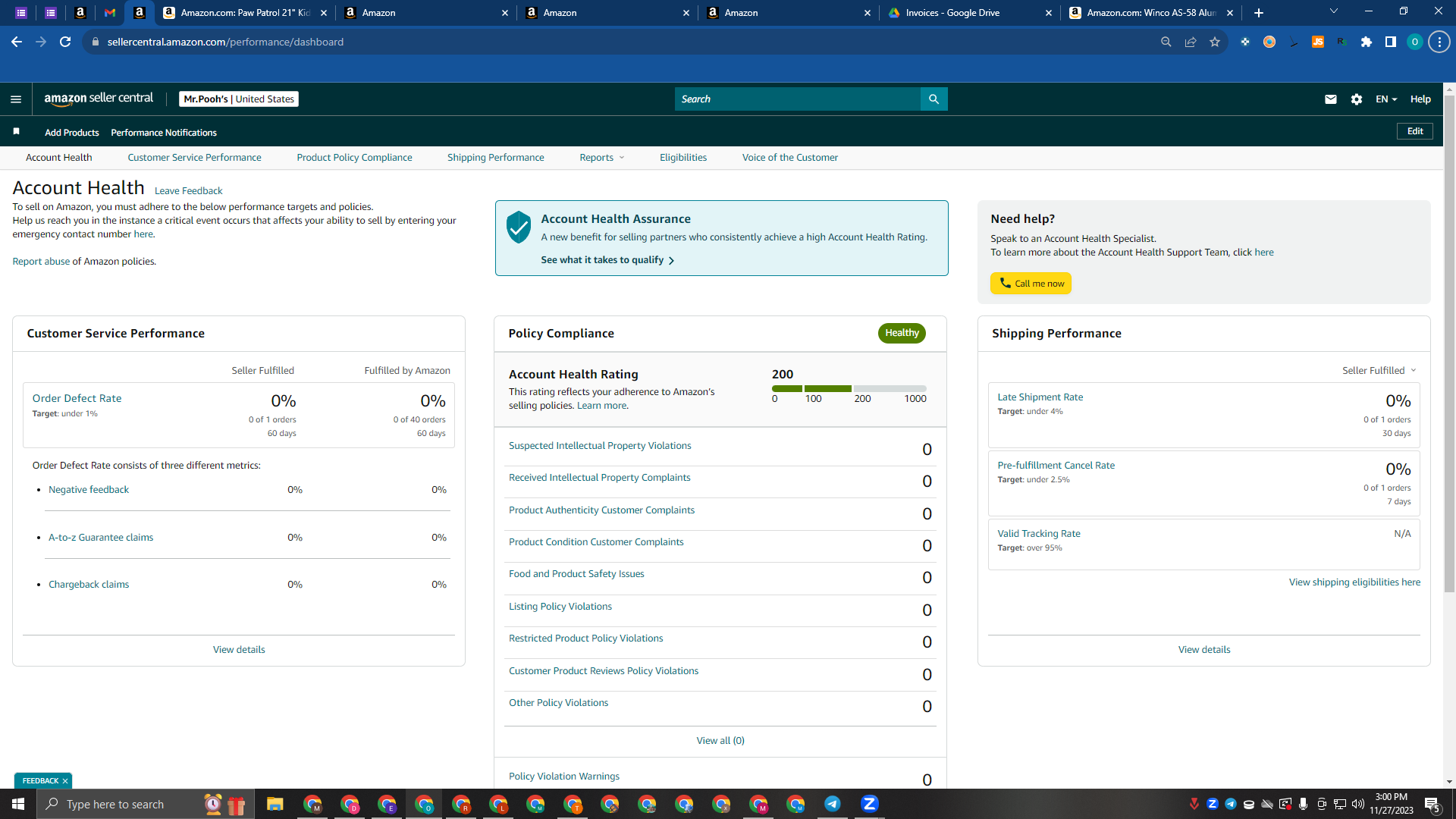Open the taskbar volume icon

coord(1358,804)
